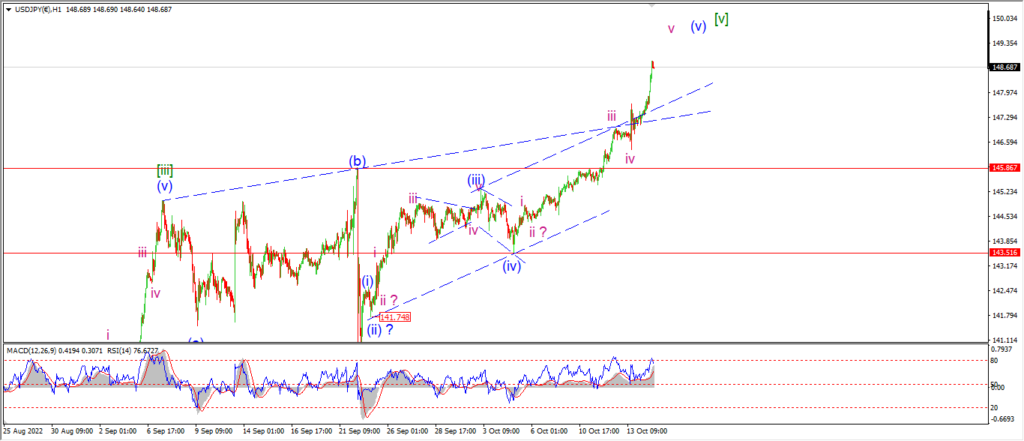Click the blue (iv) wave label

[511, 266]
